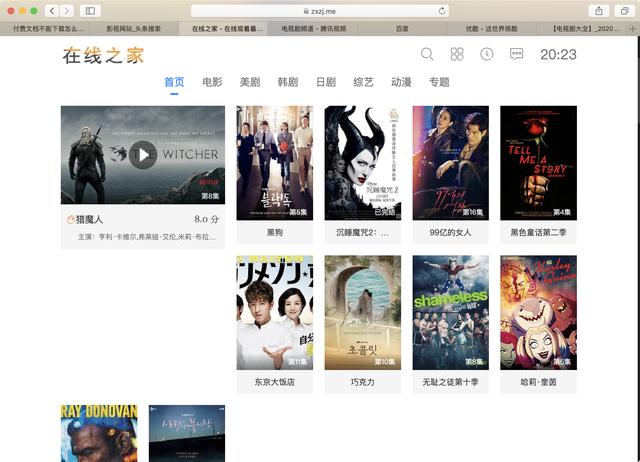Open 巧克力 title link
Image resolution: width=640 pixels, height=462 pixels.
point(362,382)
